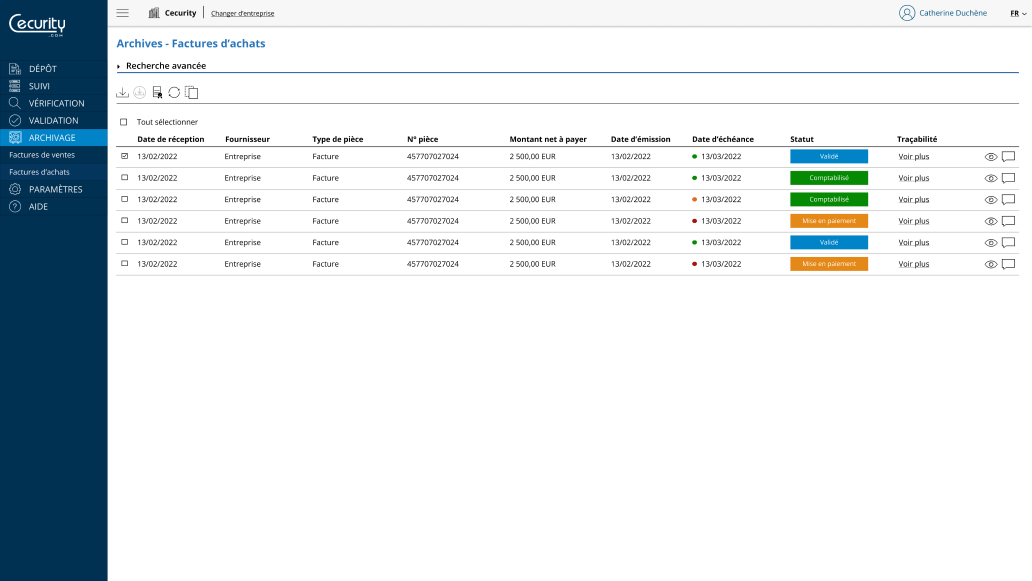Click the greyed circular download icon
The height and width of the screenshot is (581, 1032).
[140, 93]
